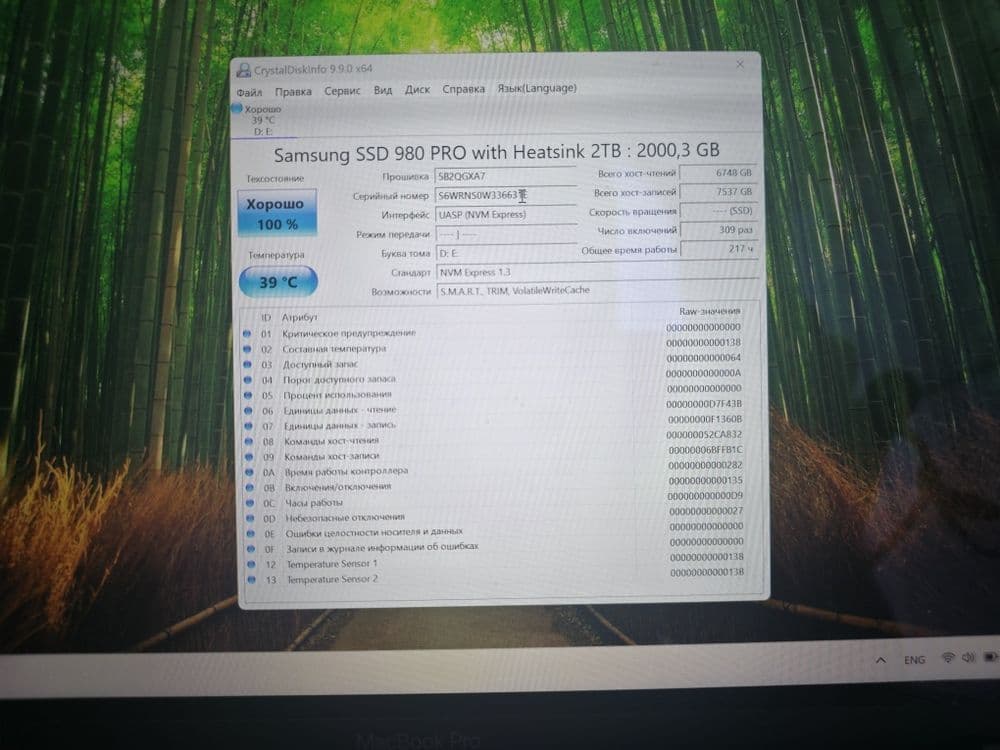Click raw value 00000000F1360B
The image size is (1000, 750).
705,419
